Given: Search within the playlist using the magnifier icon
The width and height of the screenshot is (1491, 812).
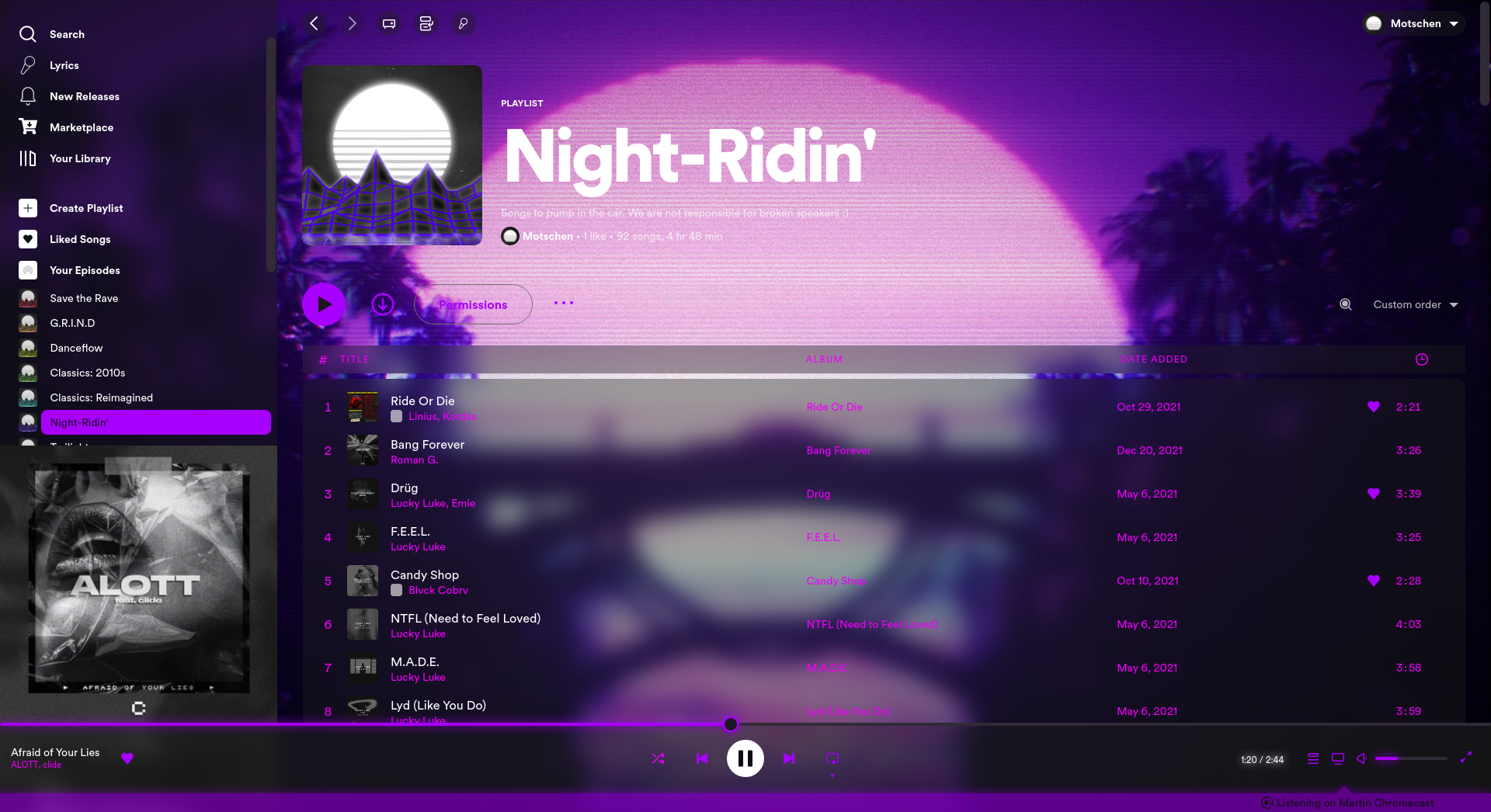Looking at the screenshot, I should coord(1345,304).
